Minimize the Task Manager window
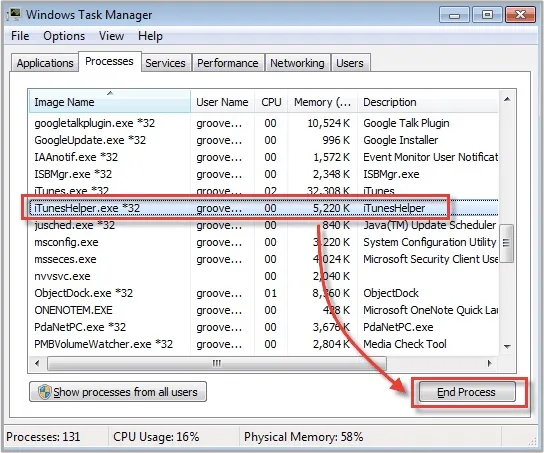Image resolution: width=544 pixels, height=453 pixels. pyautogui.click(x=454, y=15)
